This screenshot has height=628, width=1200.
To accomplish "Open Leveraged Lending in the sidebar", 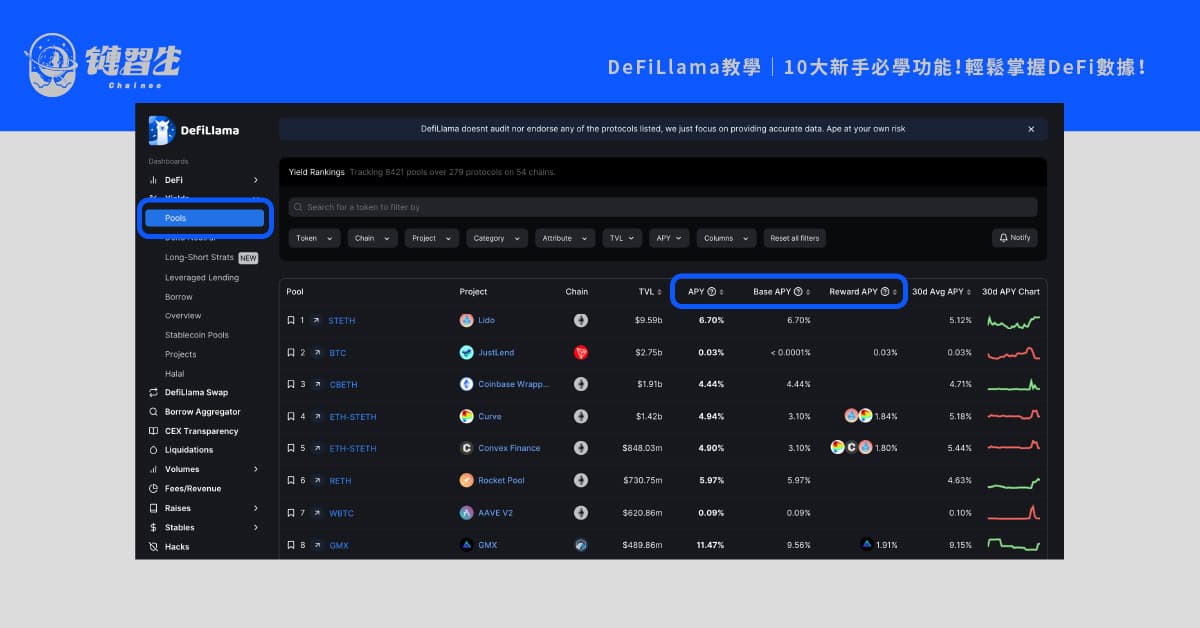I will click(x=202, y=278).
